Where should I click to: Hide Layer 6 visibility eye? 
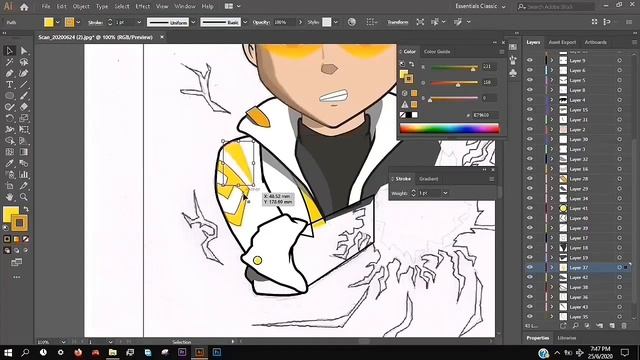[530, 70]
